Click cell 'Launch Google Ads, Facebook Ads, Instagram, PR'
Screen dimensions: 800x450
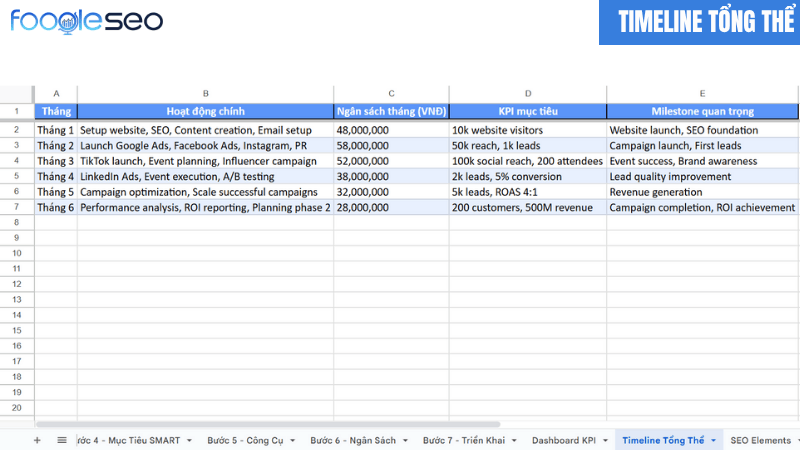tap(206, 145)
